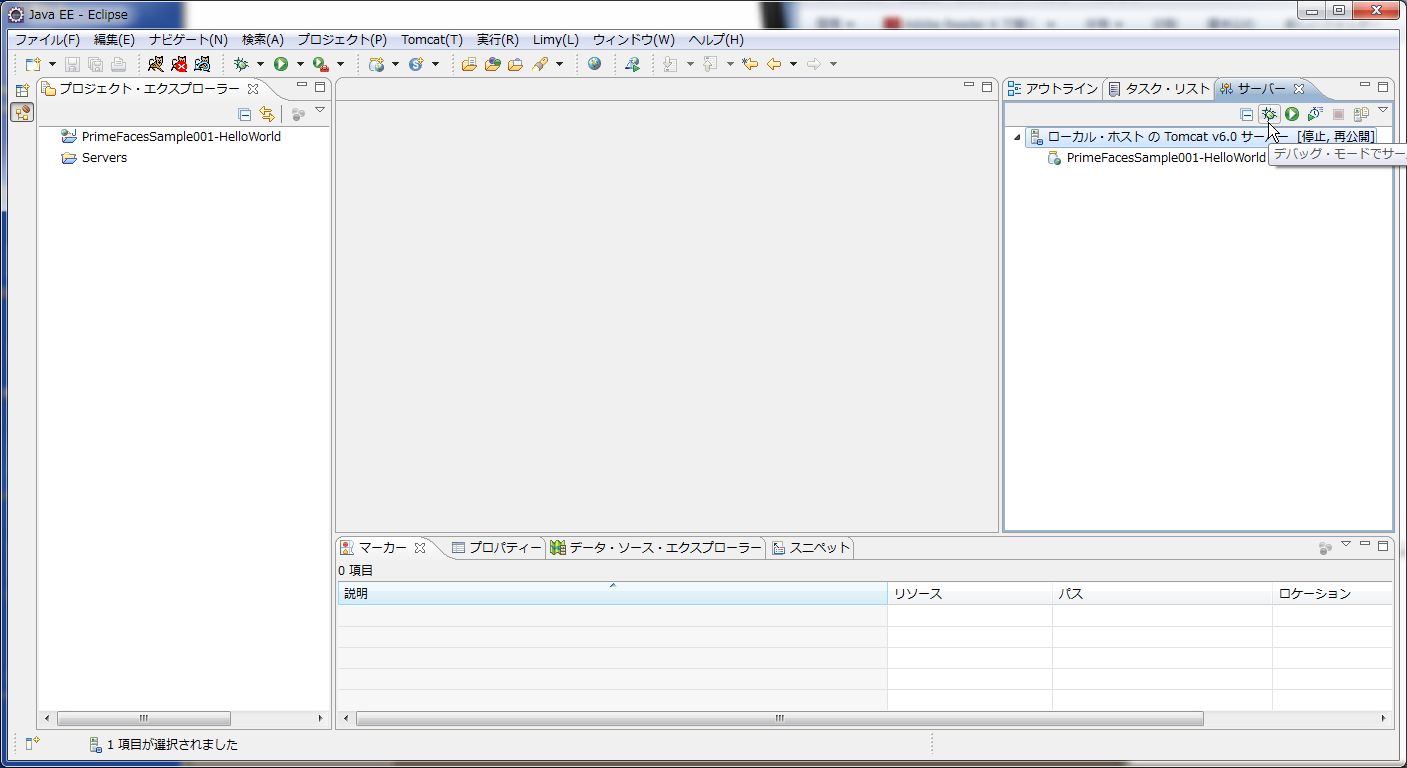This screenshot has width=1407, height=768.
Task: Start the server with green play icon
Action: click(x=1292, y=114)
